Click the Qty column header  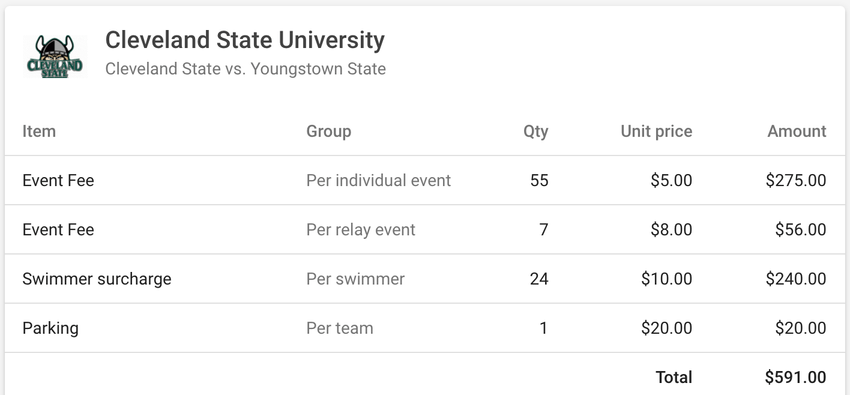click(x=536, y=131)
